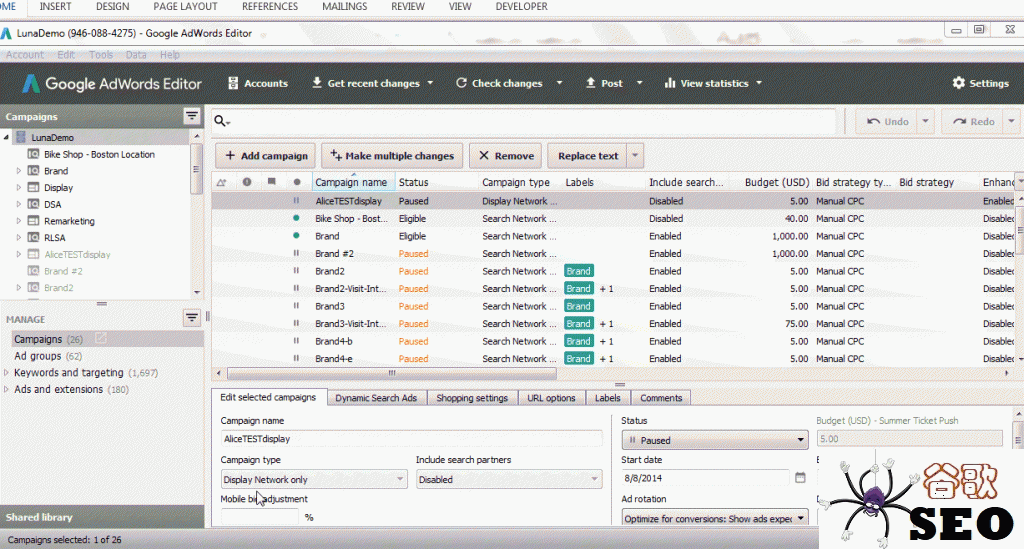
Task: Open Start date calendar picker
Action: (x=800, y=478)
